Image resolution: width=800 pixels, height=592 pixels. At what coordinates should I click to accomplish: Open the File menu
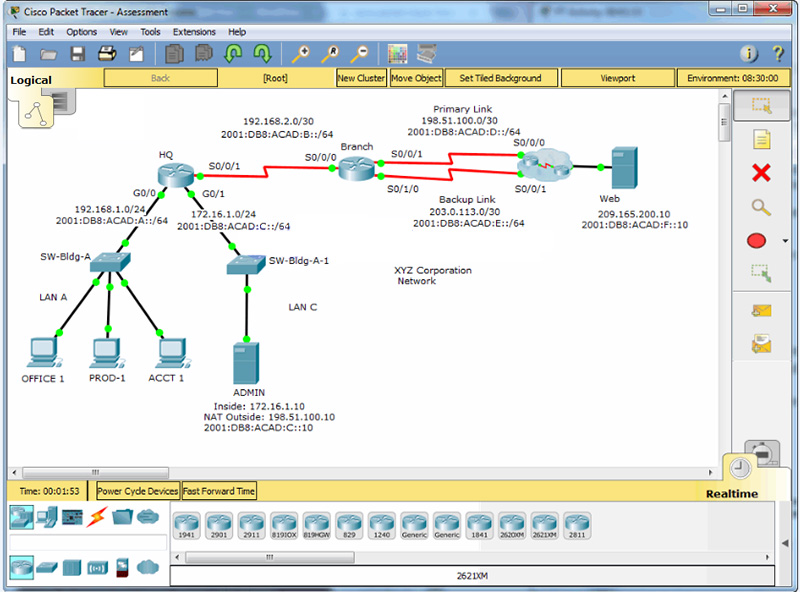click(19, 32)
